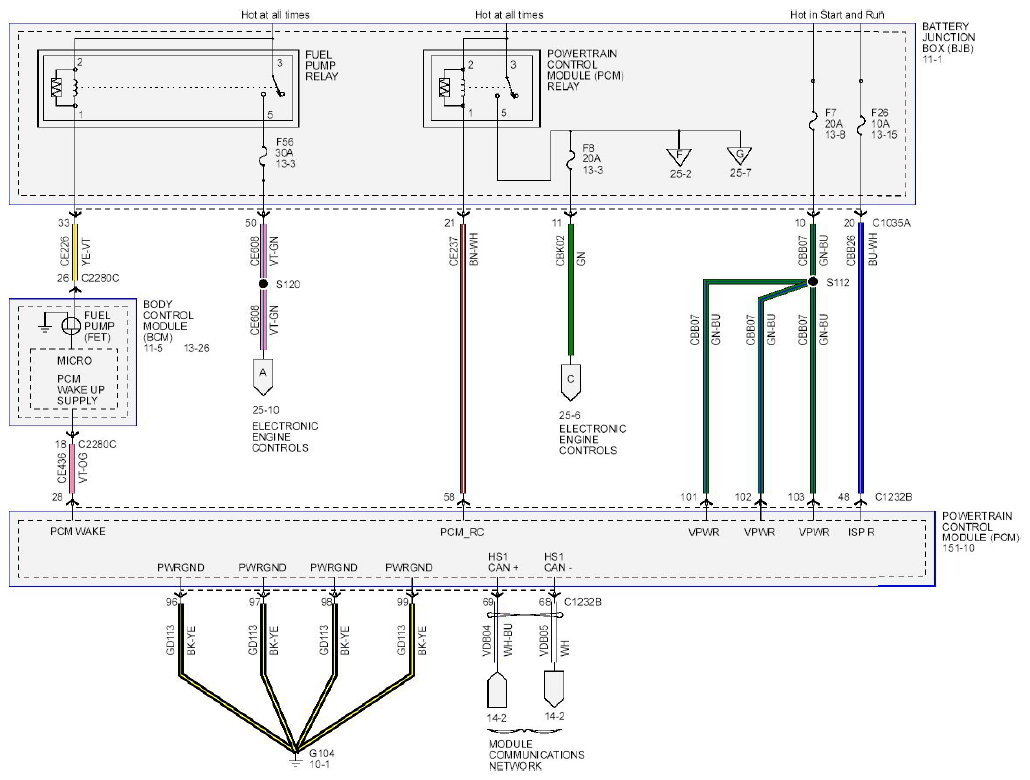Click the 'G104 10-1' ground label

(x=322, y=759)
